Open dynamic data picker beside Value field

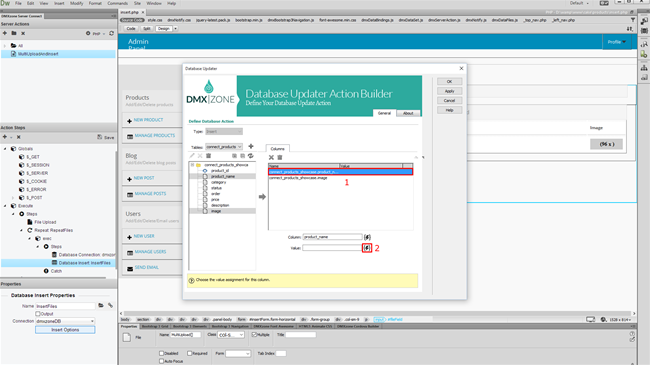[x=367, y=248]
